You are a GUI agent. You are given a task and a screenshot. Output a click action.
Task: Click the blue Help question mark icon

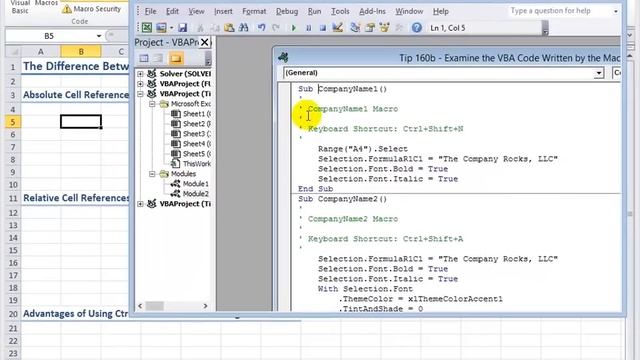pos(416,28)
